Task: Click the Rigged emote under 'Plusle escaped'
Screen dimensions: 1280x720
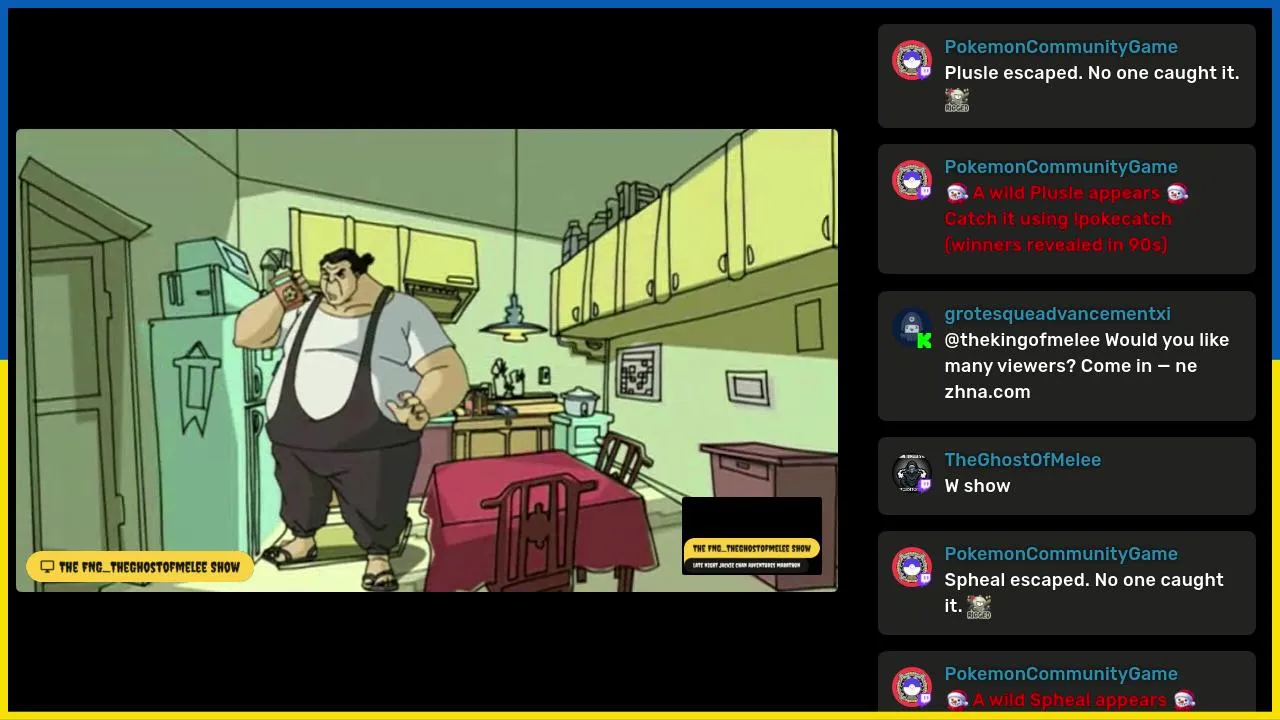Action: [957, 100]
